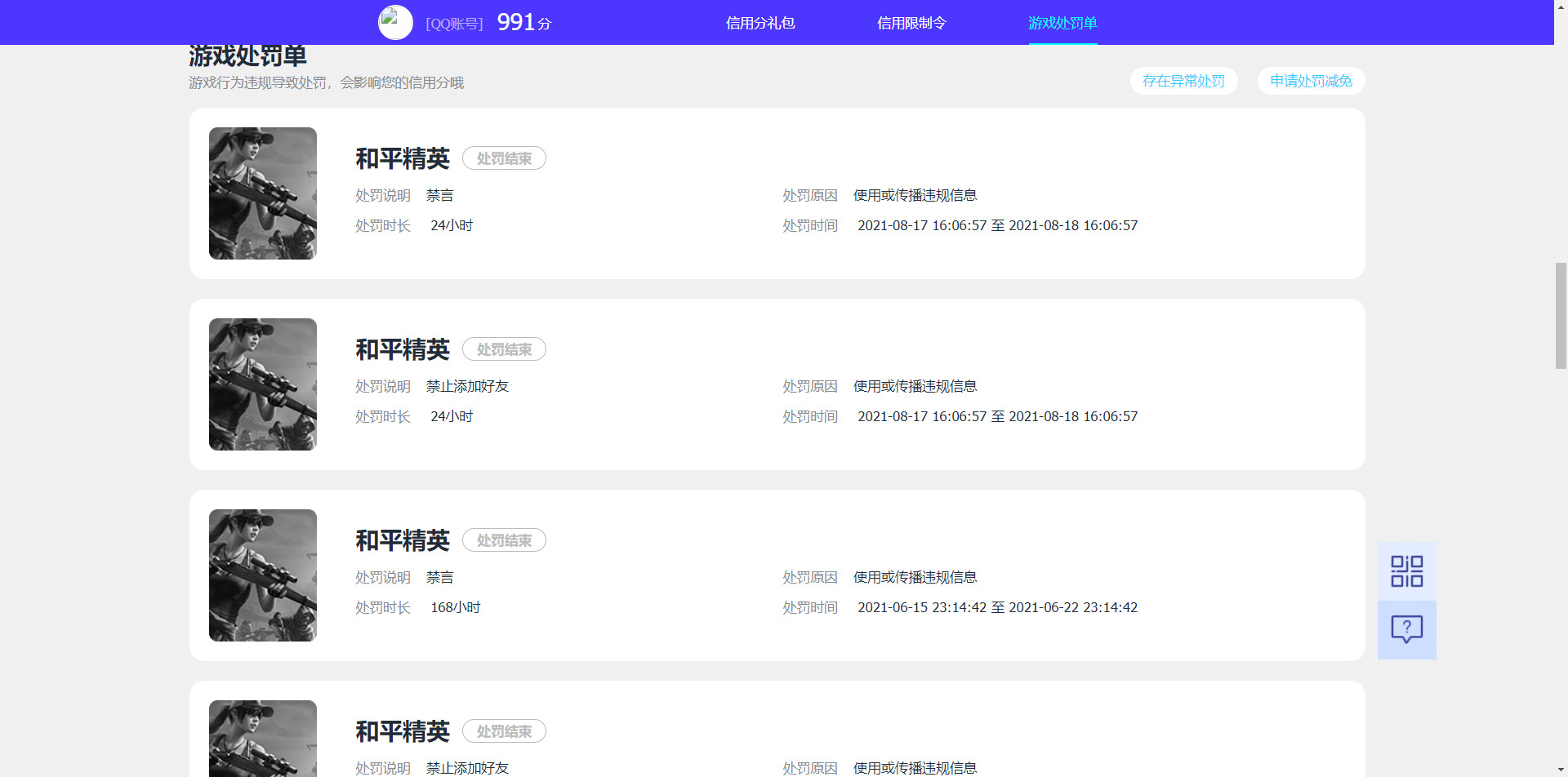This screenshot has height=777, width=1568.
Task: Click the 和平精英 title of the bottom card
Action: point(403,731)
